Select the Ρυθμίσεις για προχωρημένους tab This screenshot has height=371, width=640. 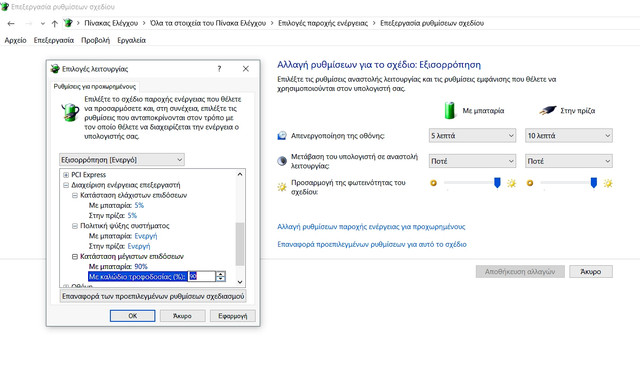click(95, 87)
